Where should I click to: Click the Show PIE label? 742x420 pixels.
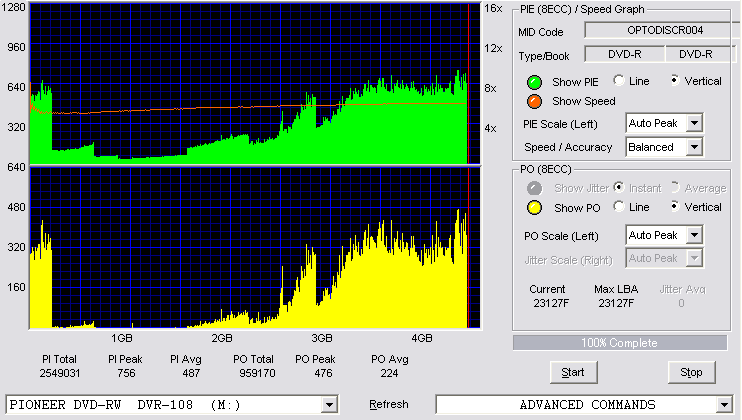(x=575, y=82)
